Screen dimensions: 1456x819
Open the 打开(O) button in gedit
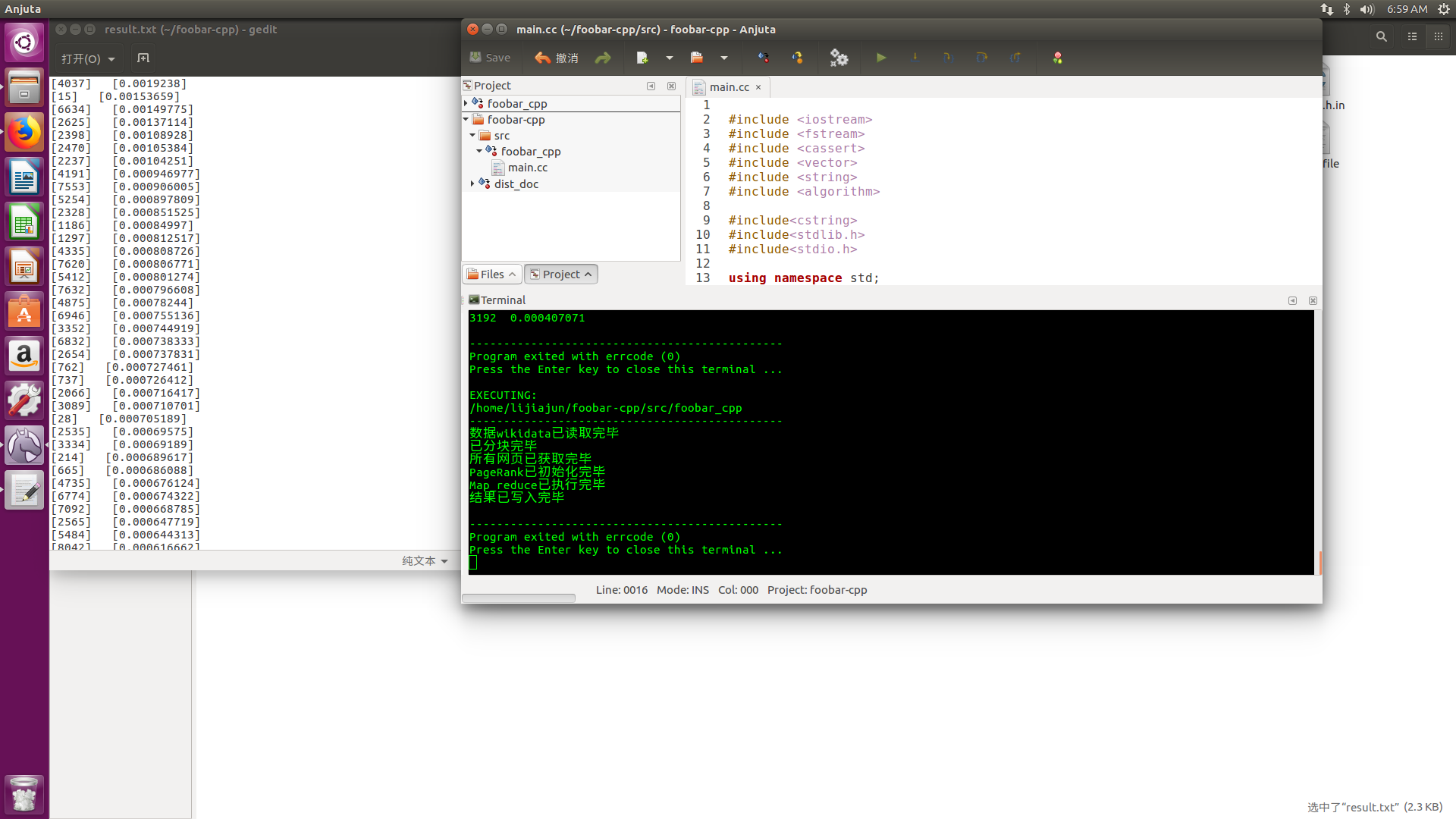pyautogui.click(x=81, y=58)
